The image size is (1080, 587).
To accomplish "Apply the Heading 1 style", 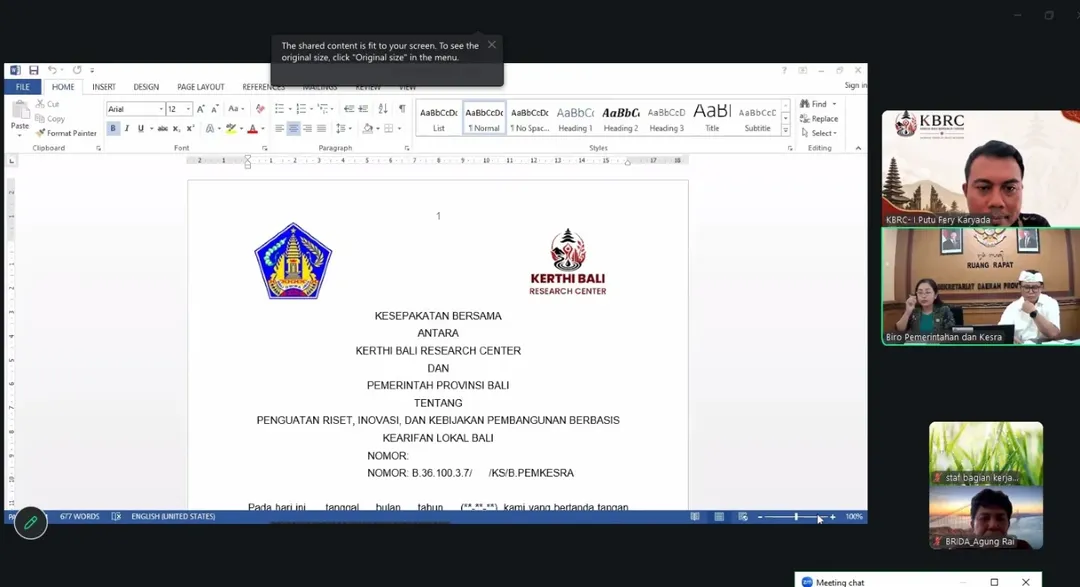I will point(575,119).
